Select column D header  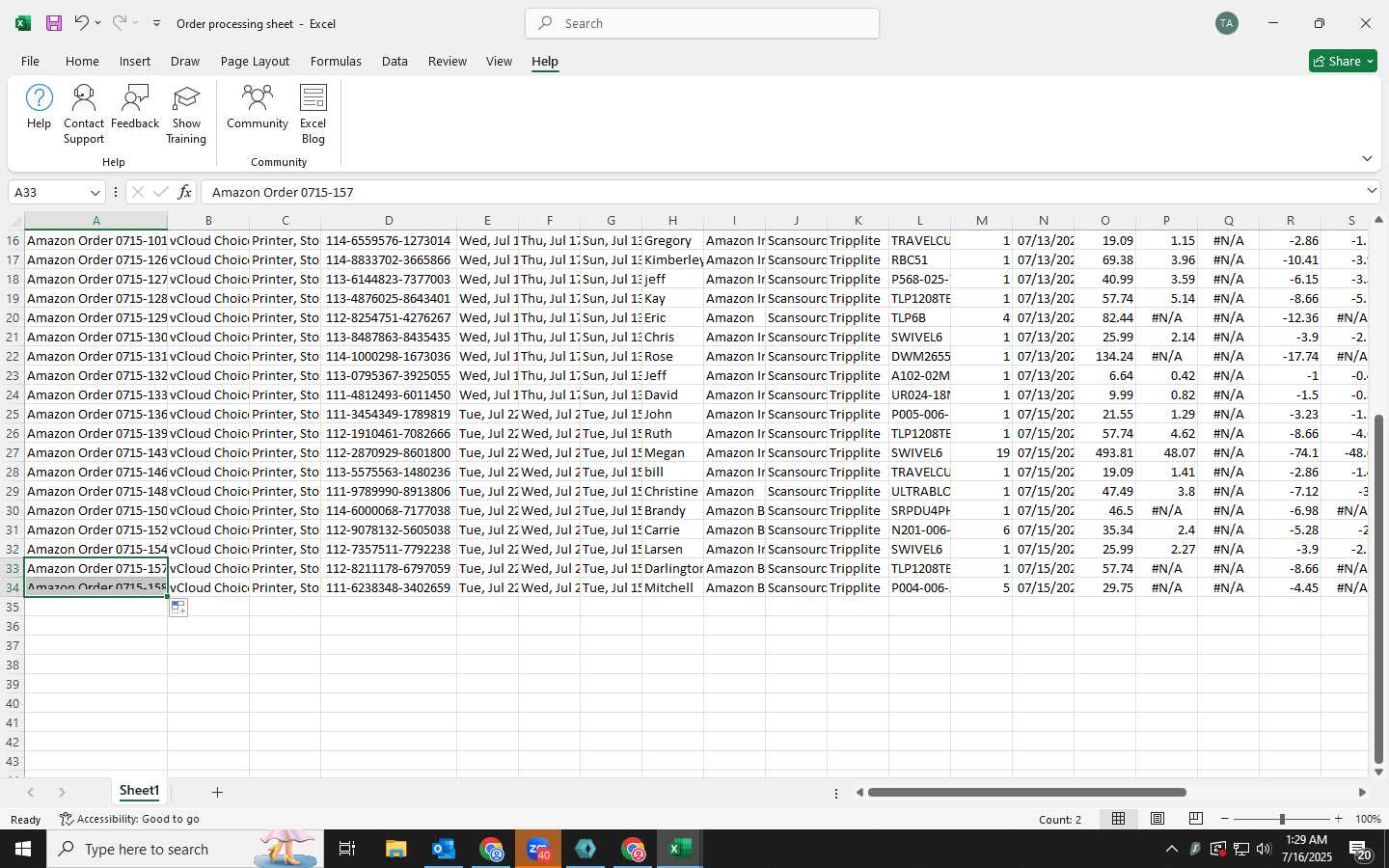[389, 220]
